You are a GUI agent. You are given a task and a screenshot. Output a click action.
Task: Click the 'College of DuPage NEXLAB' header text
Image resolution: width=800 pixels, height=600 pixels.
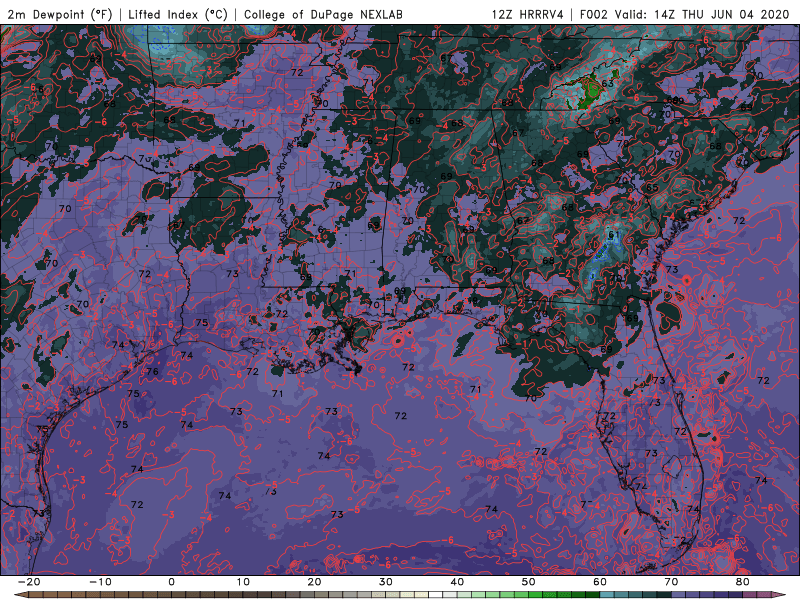click(x=323, y=14)
